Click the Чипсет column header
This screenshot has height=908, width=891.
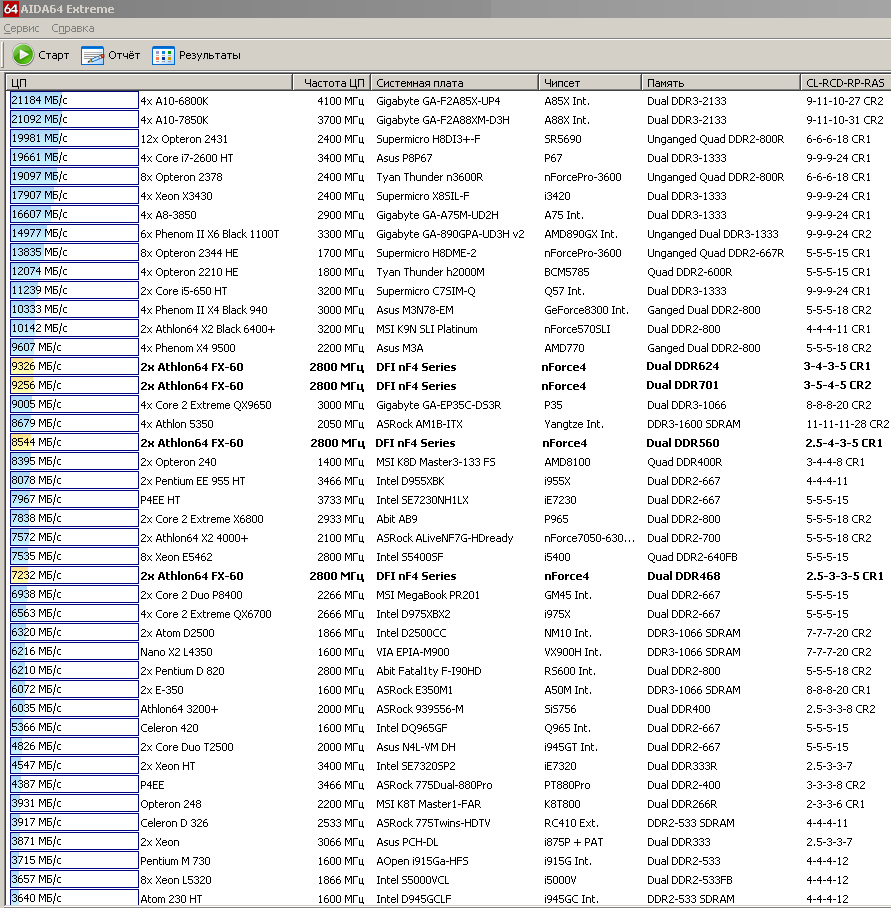tap(588, 83)
